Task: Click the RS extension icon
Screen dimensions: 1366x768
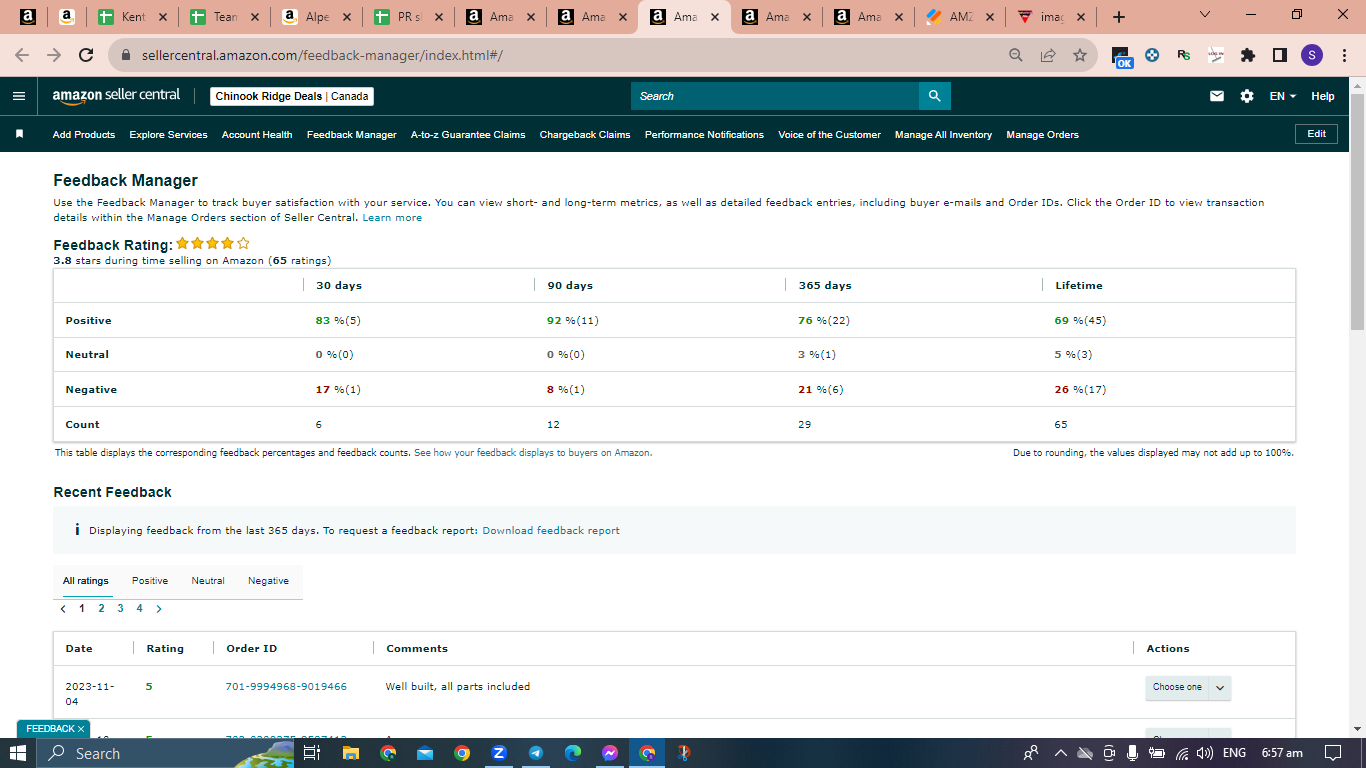Action: click(1184, 55)
